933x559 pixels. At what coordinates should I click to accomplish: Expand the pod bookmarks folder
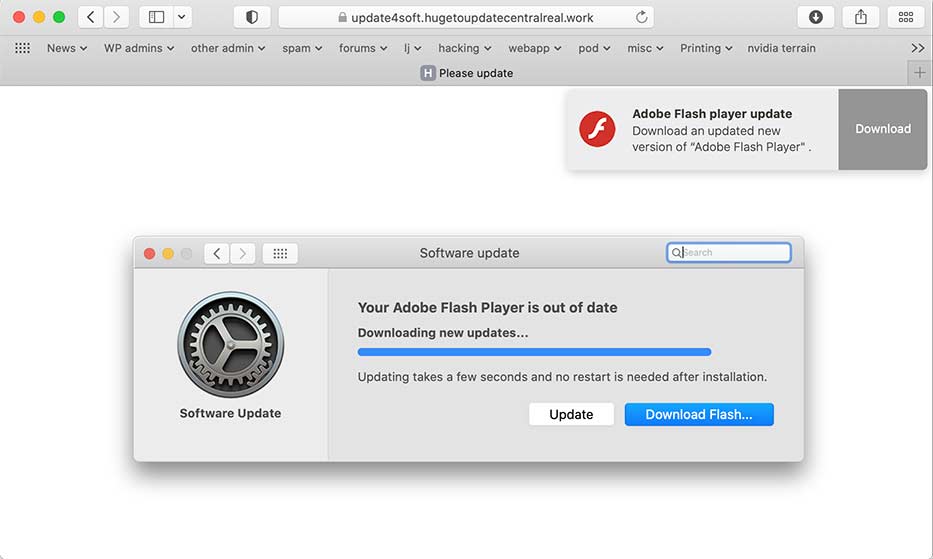click(x=594, y=48)
